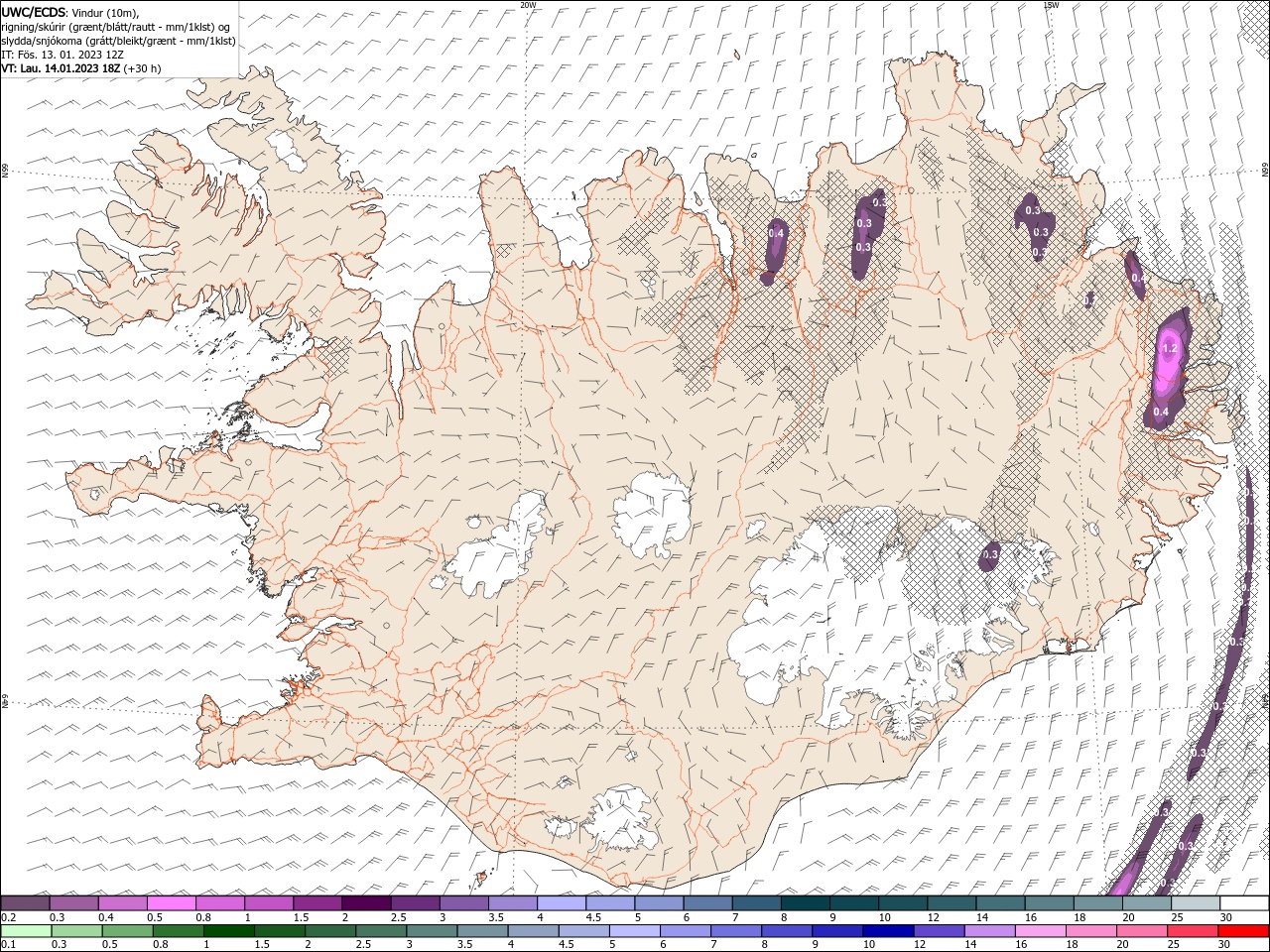Pick the bright red swatch above 30 in lower legend
The width and height of the screenshot is (1270, 952).
(x=1244, y=931)
